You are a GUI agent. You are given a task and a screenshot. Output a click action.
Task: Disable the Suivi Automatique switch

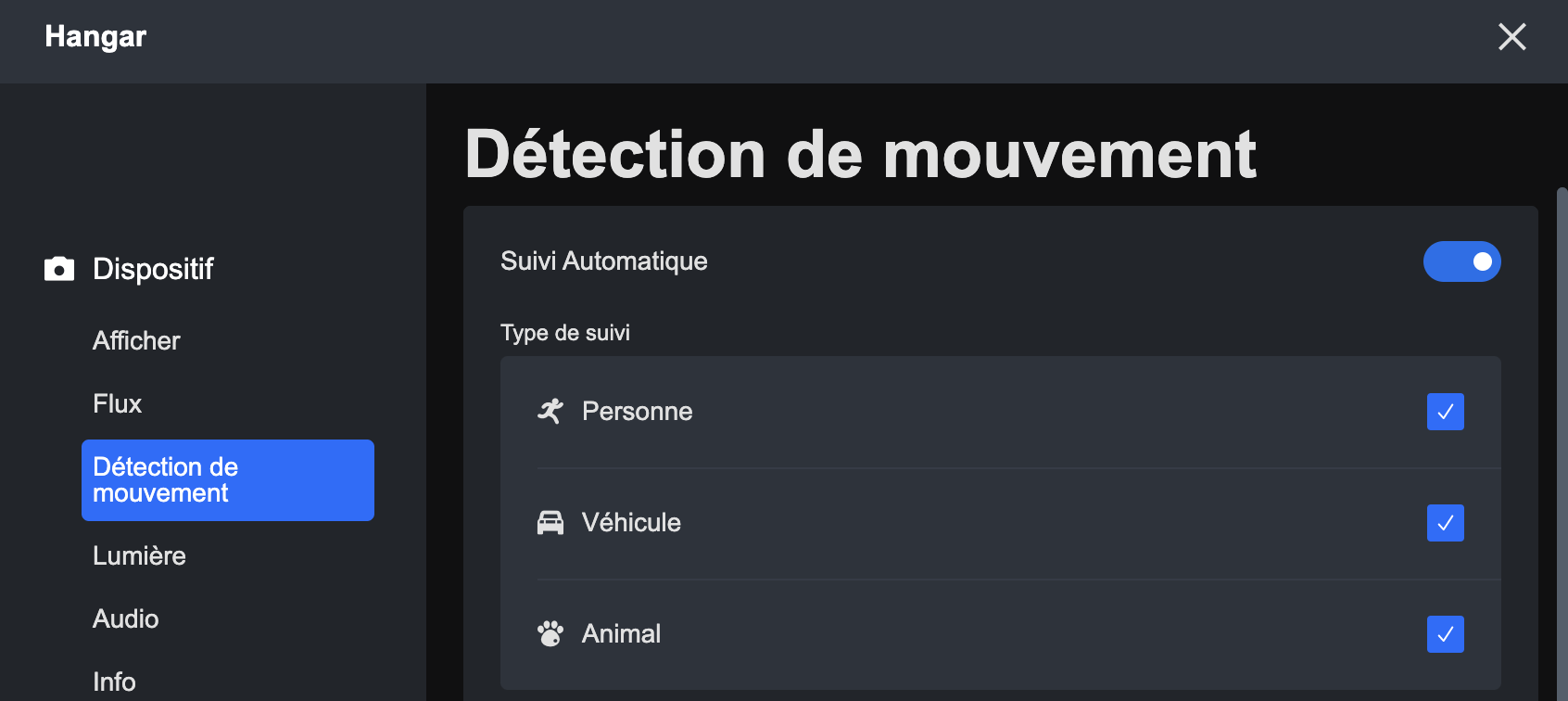[1461, 261]
